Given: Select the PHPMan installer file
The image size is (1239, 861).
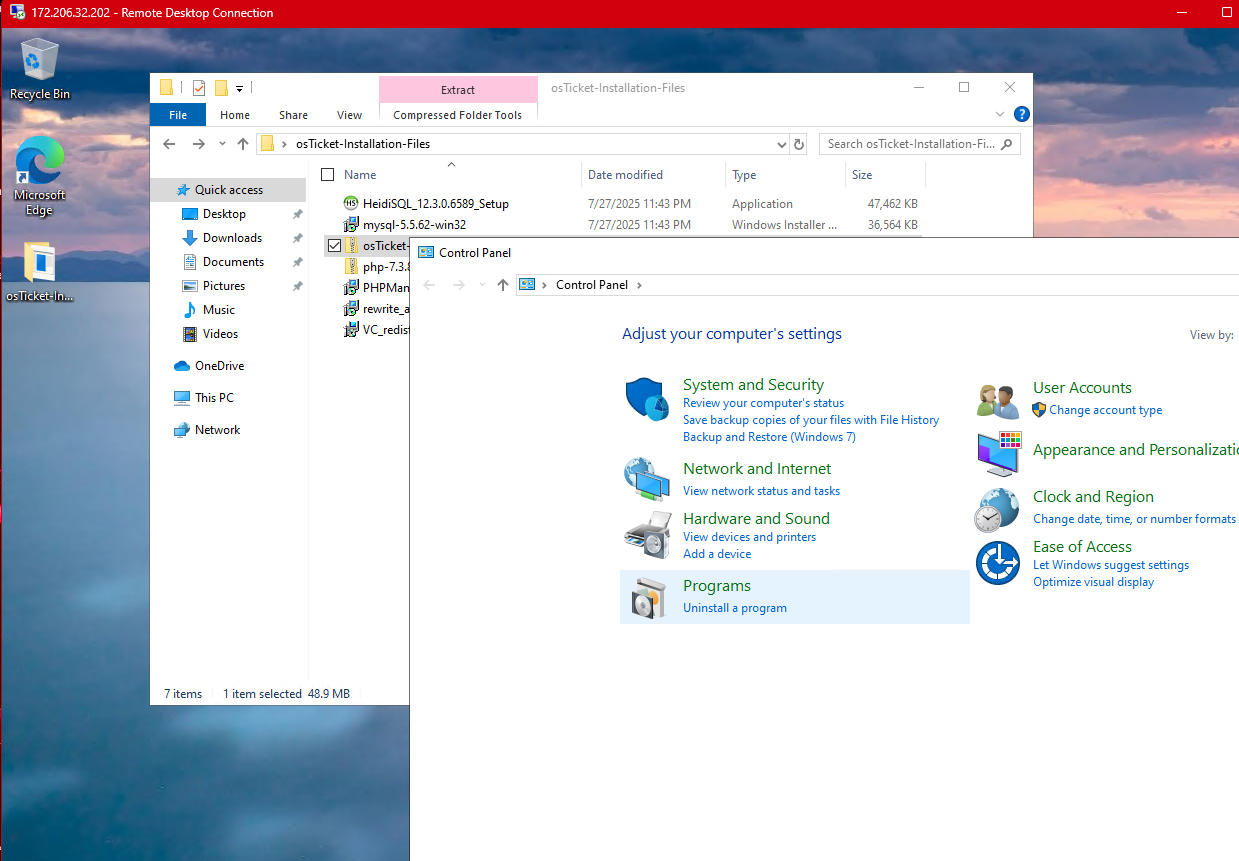Looking at the screenshot, I should click(x=376, y=288).
